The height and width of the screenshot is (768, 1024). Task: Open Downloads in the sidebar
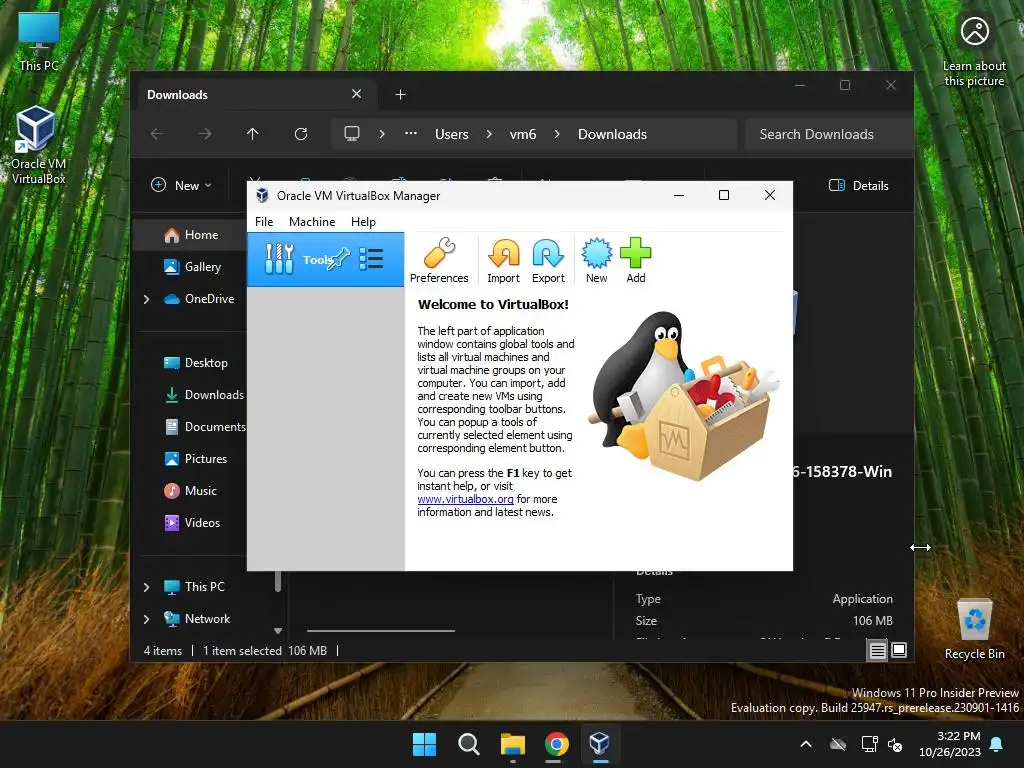[204, 394]
